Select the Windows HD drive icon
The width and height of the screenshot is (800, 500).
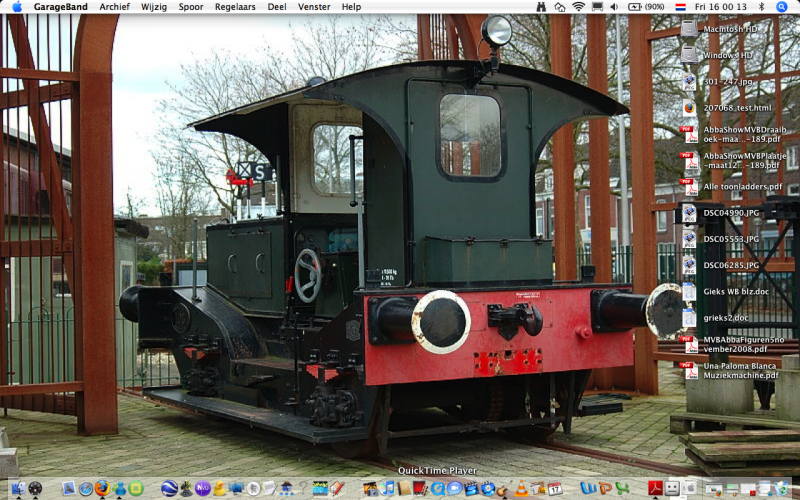pyautogui.click(x=689, y=55)
